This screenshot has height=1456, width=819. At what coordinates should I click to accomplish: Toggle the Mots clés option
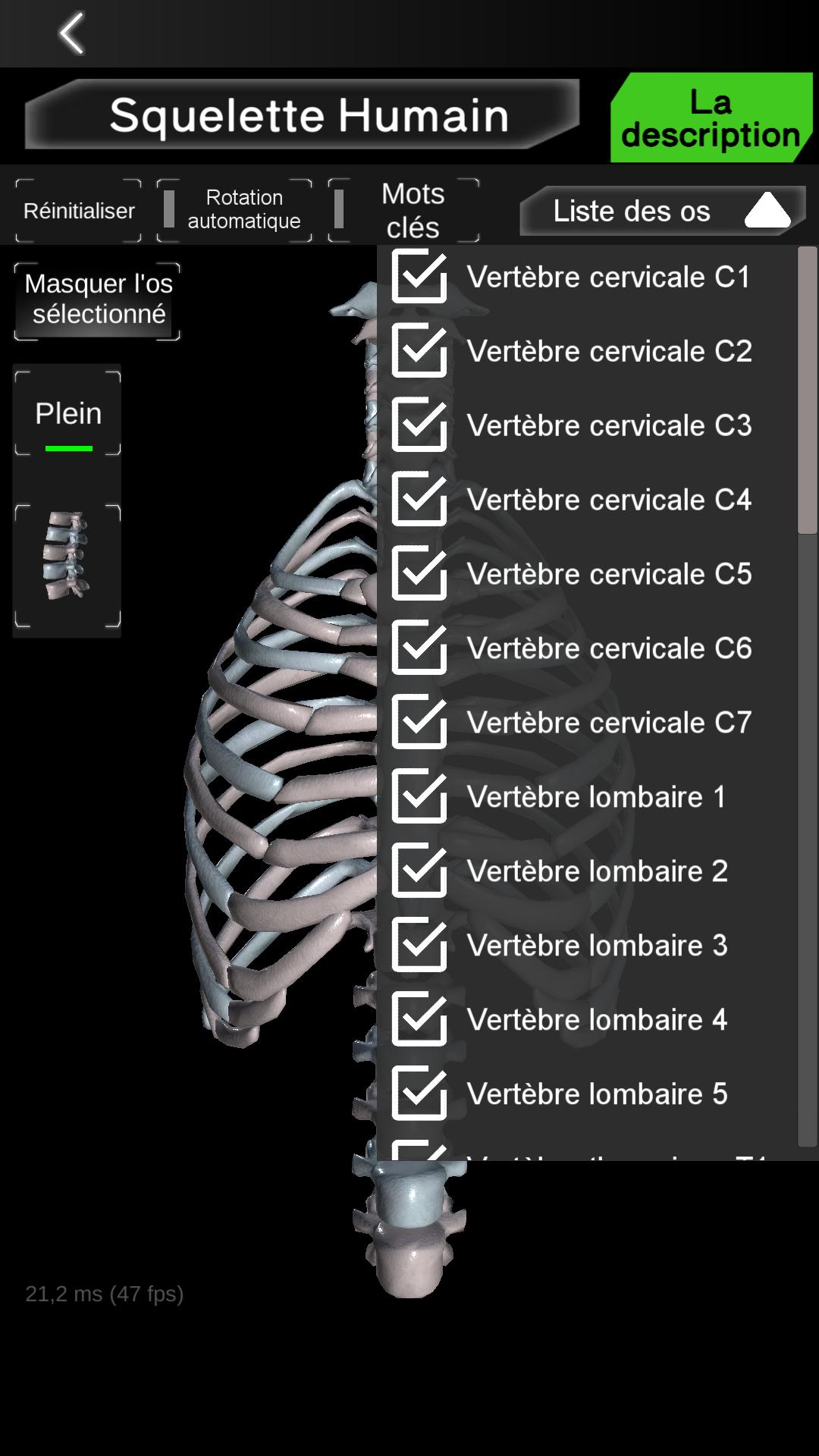point(403,210)
